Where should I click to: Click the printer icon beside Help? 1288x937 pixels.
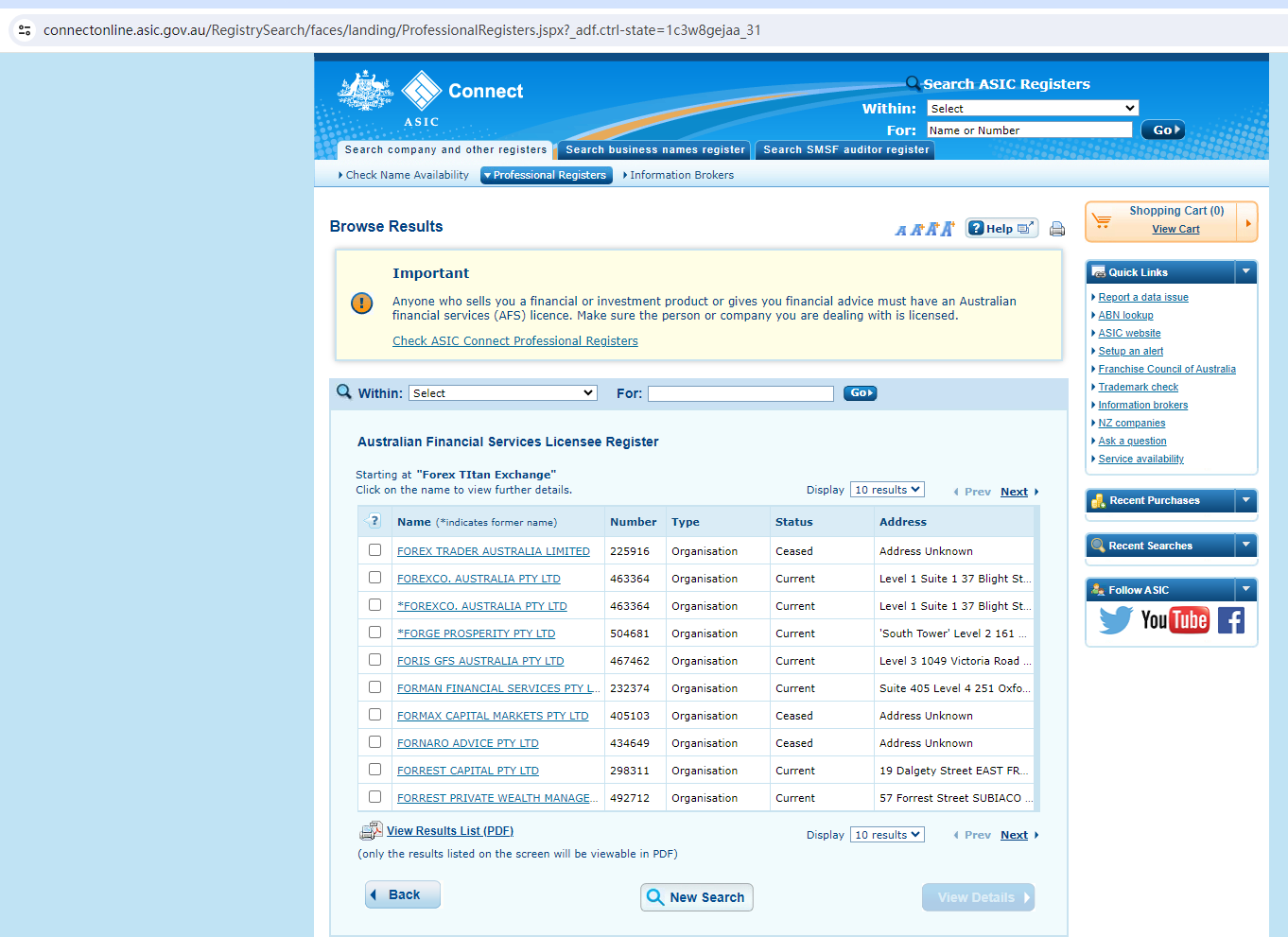[x=1057, y=229]
